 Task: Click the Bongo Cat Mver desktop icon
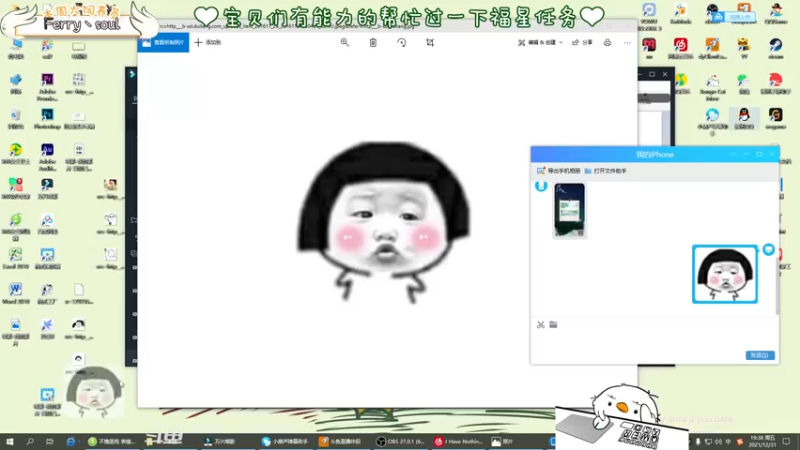712,87
